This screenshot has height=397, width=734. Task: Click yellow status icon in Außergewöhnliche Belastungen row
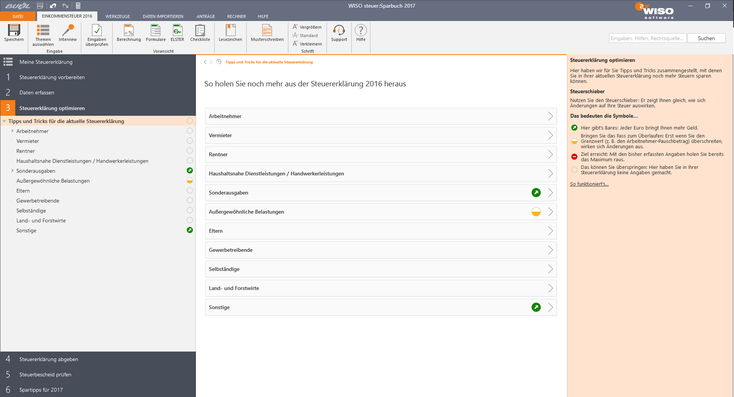536,212
